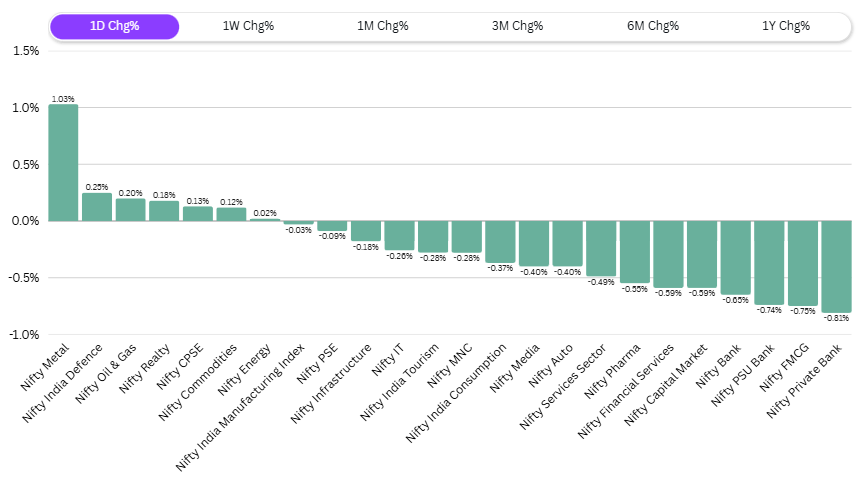
Task: Click the Nifty India Defence bar
Action: (97, 207)
